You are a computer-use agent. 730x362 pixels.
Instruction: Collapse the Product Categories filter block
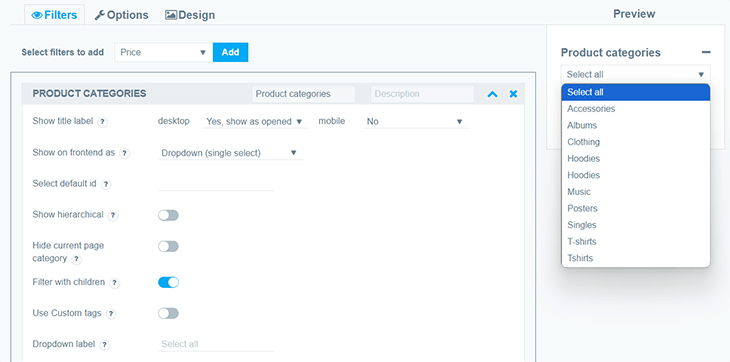tap(493, 94)
